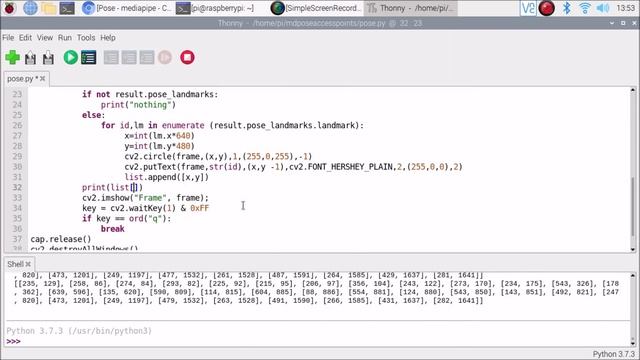Click 'if not result.pose_landmarks:' on line 23

click(x=150, y=94)
